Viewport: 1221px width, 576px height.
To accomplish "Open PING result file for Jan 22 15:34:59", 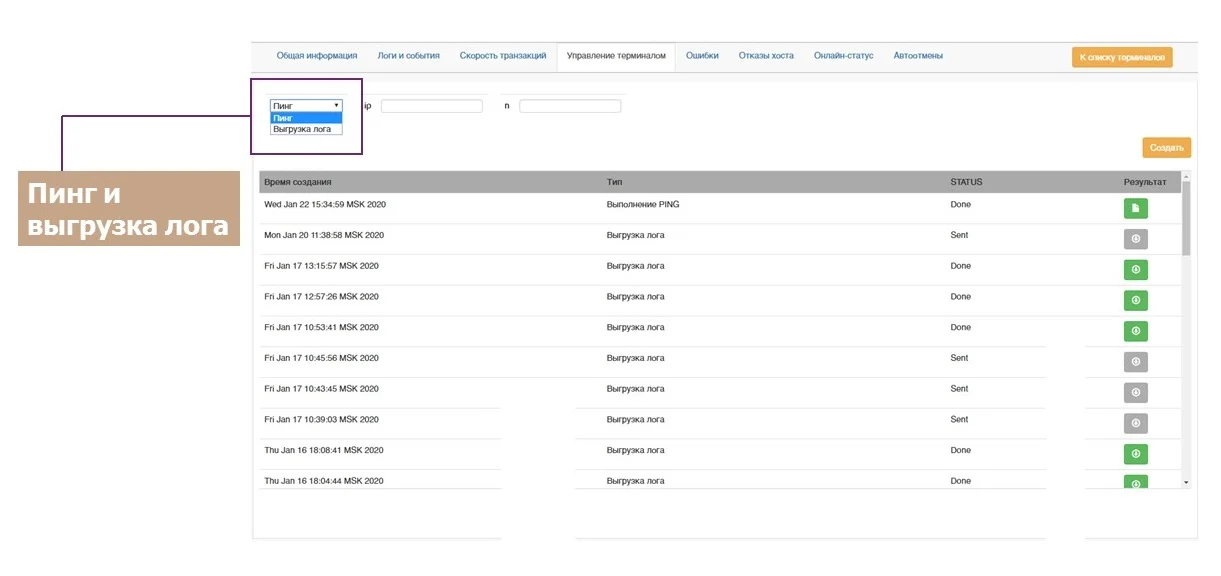I will tap(1135, 208).
